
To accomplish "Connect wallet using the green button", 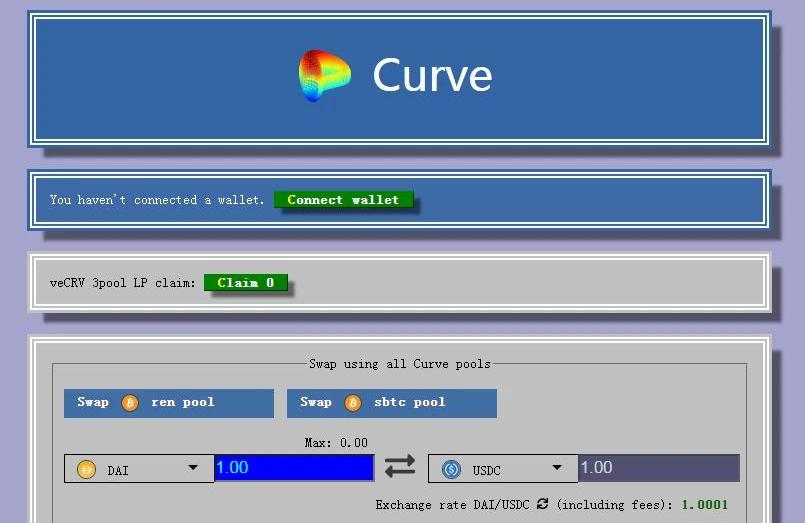I will [343, 200].
